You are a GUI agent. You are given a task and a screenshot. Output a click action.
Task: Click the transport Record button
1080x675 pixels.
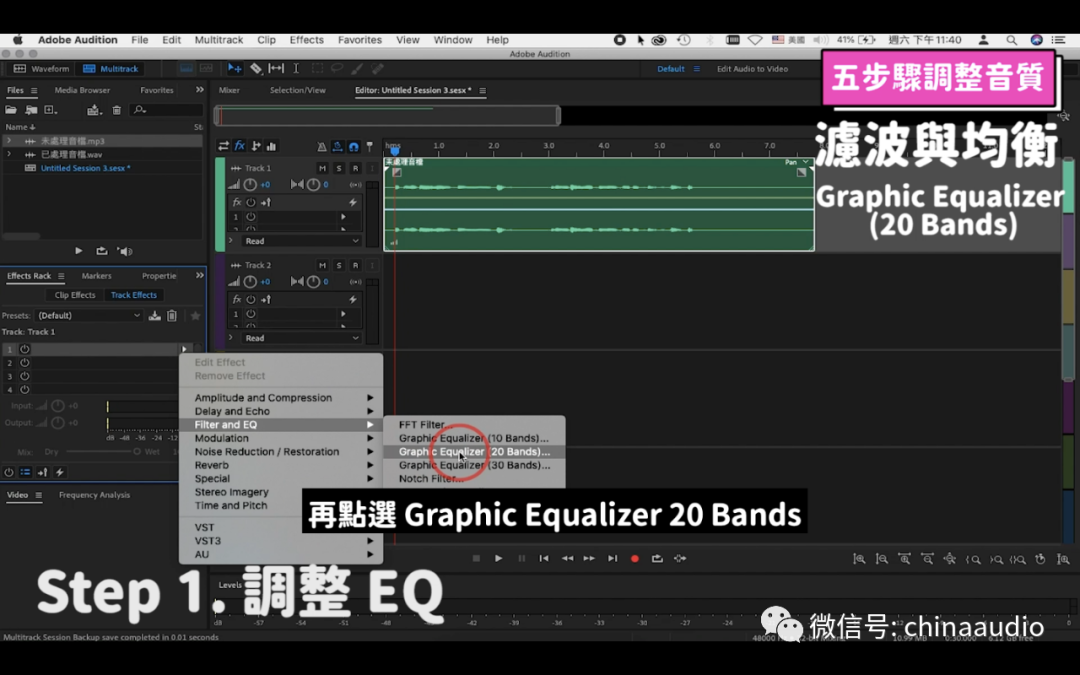(634, 559)
